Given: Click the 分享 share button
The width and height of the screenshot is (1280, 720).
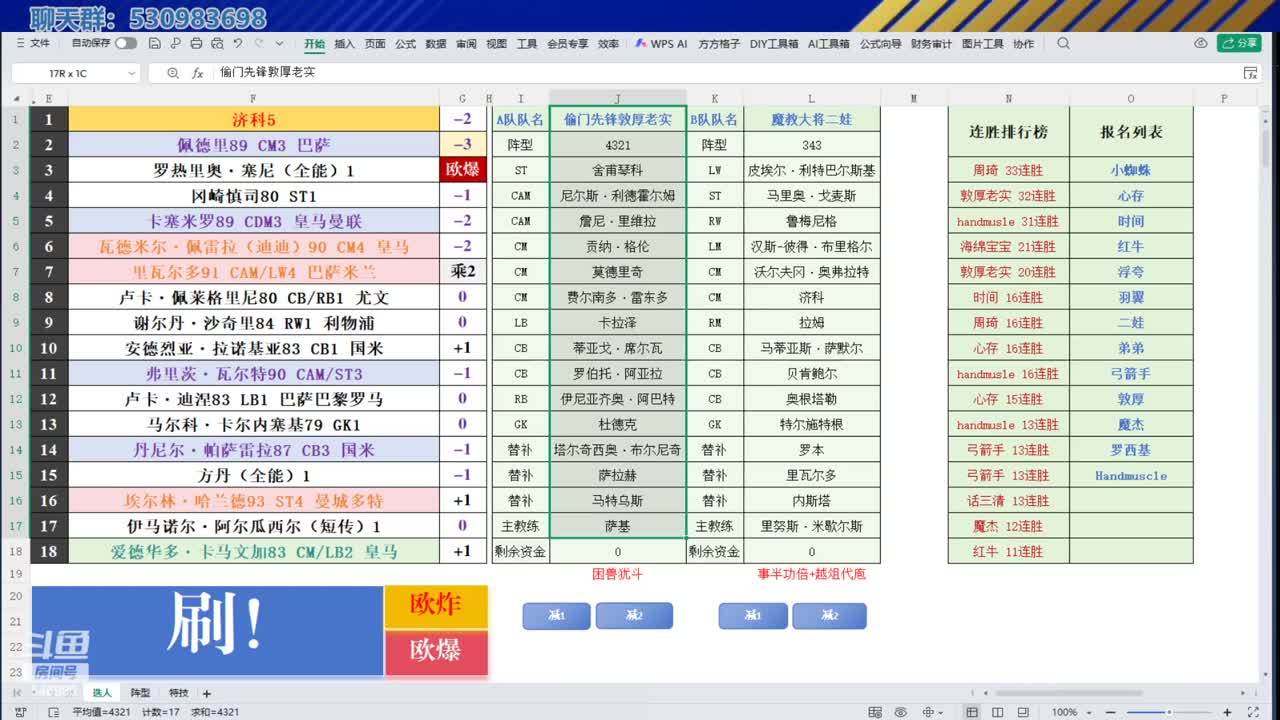Looking at the screenshot, I should point(1239,43).
